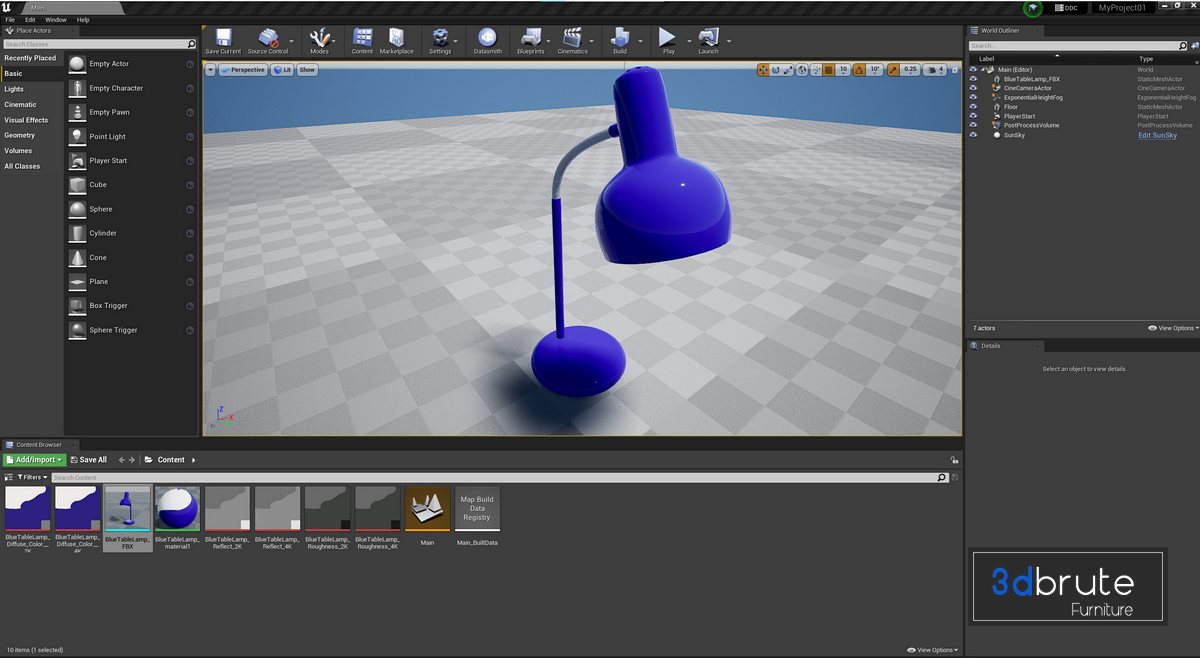The height and width of the screenshot is (658, 1200).
Task: Open the Marketplace from the toolbar
Action: pyautogui.click(x=396, y=40)
